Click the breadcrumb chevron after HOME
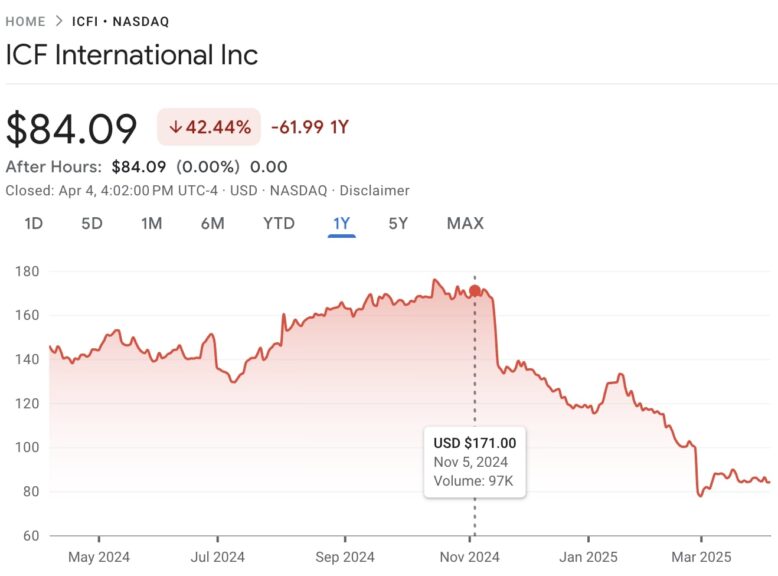Viewport: 778px width, 576px height. 59,21
